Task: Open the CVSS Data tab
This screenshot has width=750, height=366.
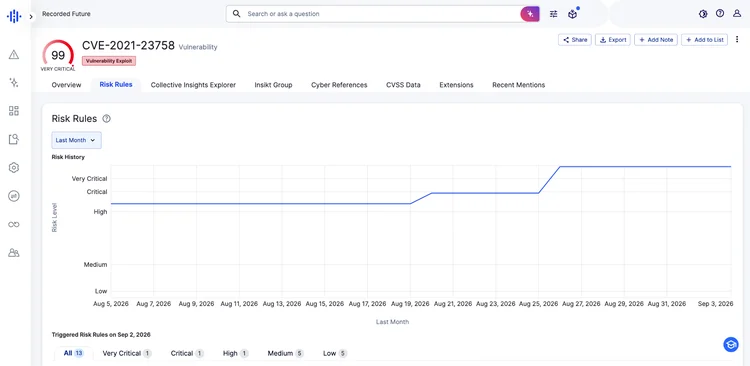Action: (403, 85)
